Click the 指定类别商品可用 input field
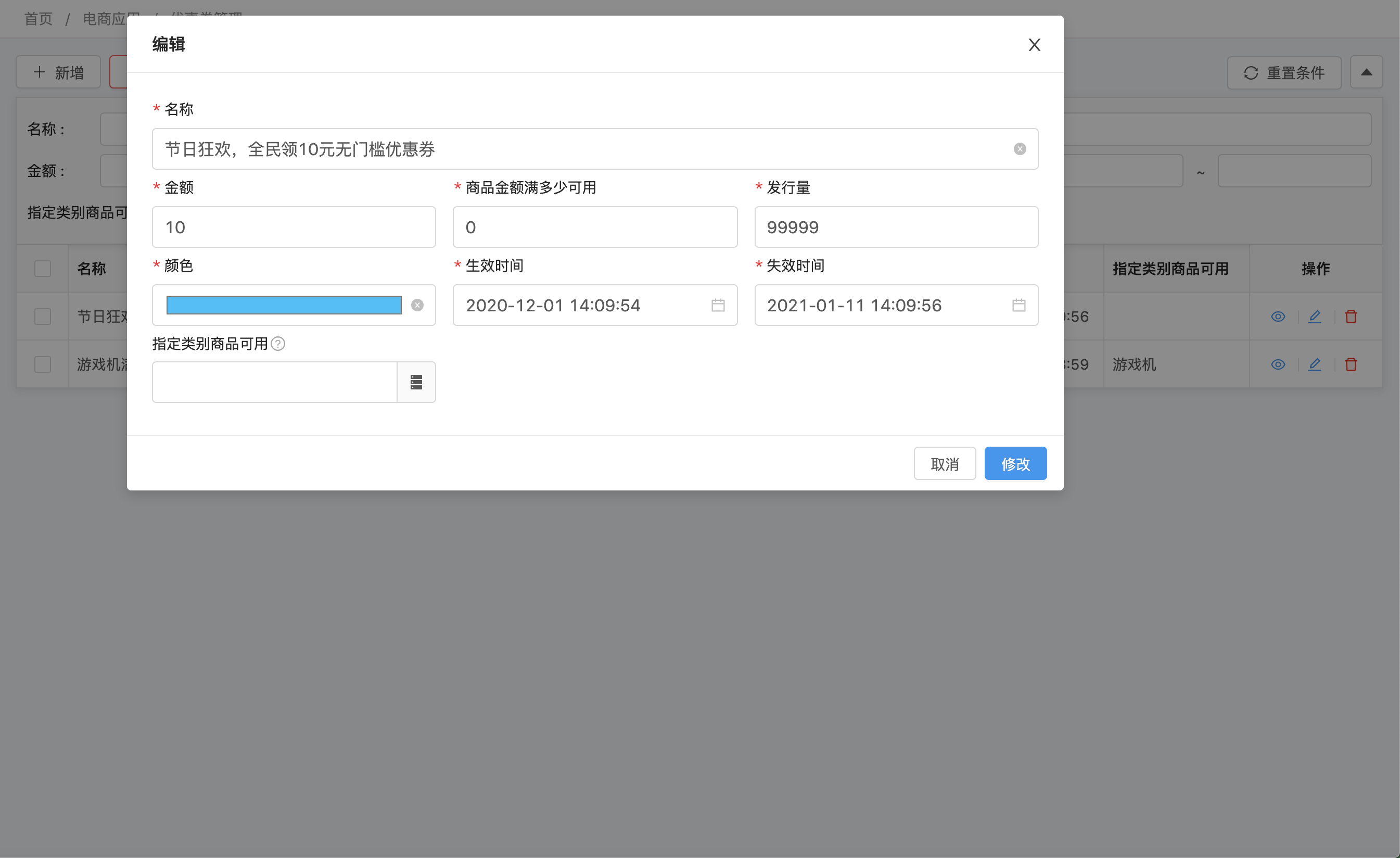 275,383
